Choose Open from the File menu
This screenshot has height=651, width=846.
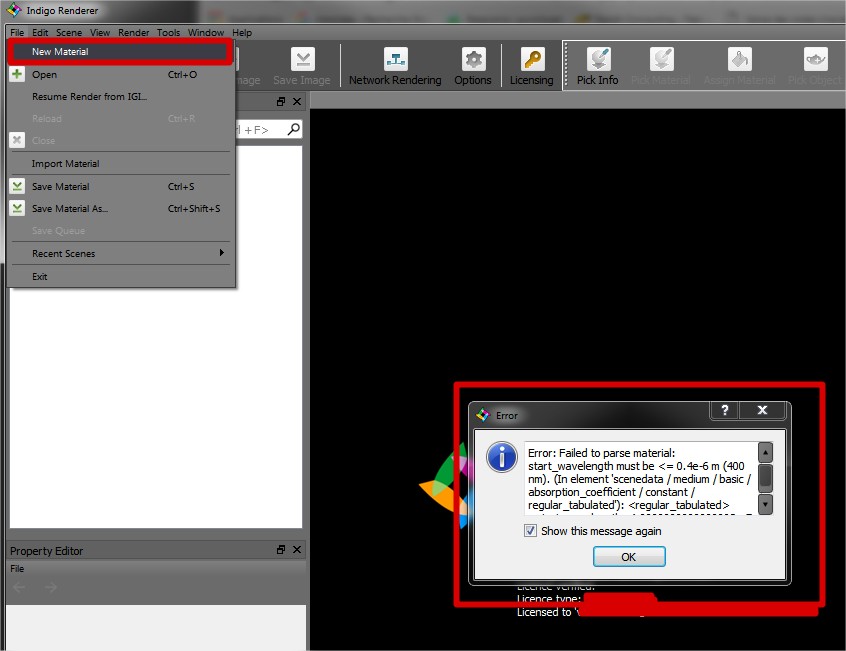(120, 74)
